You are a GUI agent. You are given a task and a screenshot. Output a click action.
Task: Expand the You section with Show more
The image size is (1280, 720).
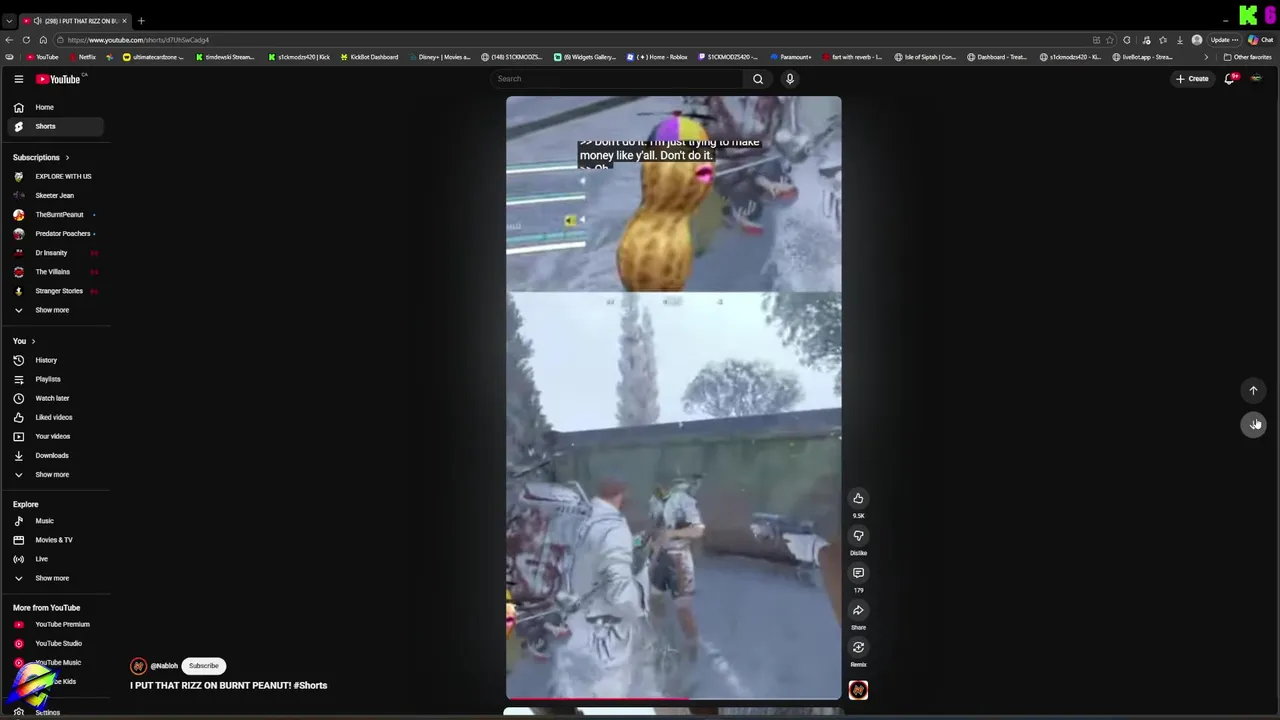(52, 475)
